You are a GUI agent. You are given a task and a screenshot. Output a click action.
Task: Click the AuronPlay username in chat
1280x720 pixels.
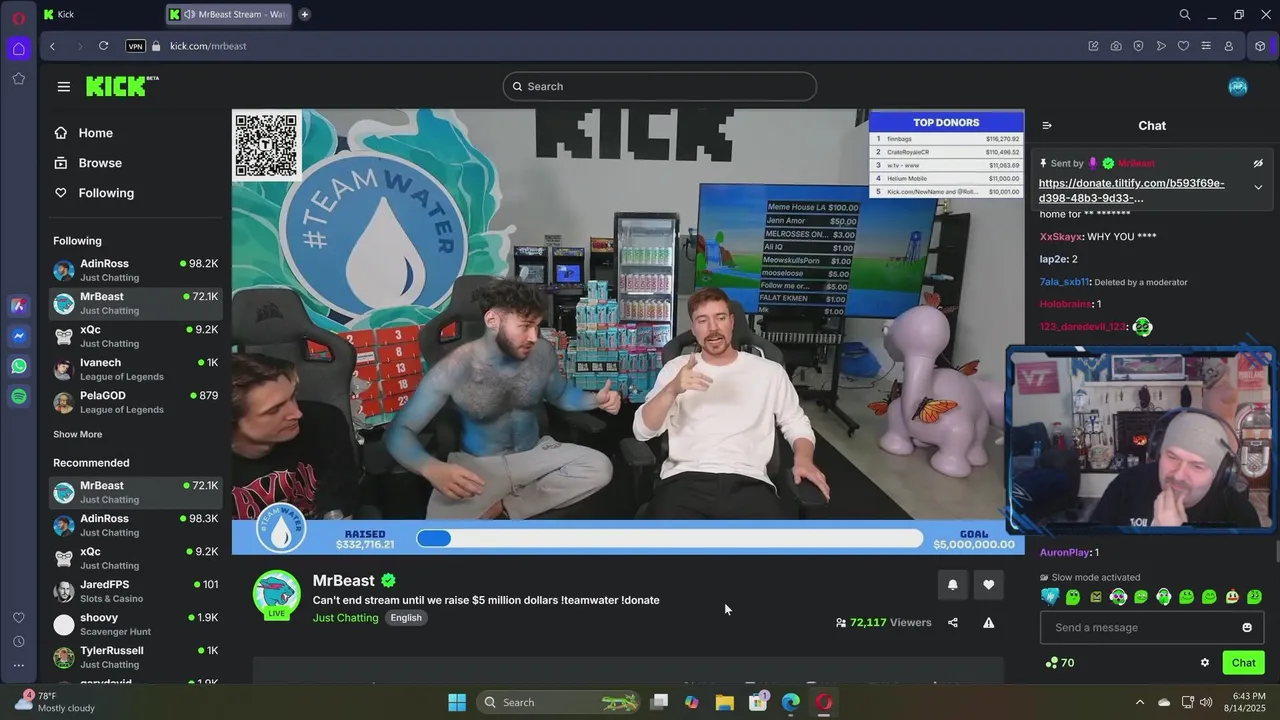pos(1065,553)
